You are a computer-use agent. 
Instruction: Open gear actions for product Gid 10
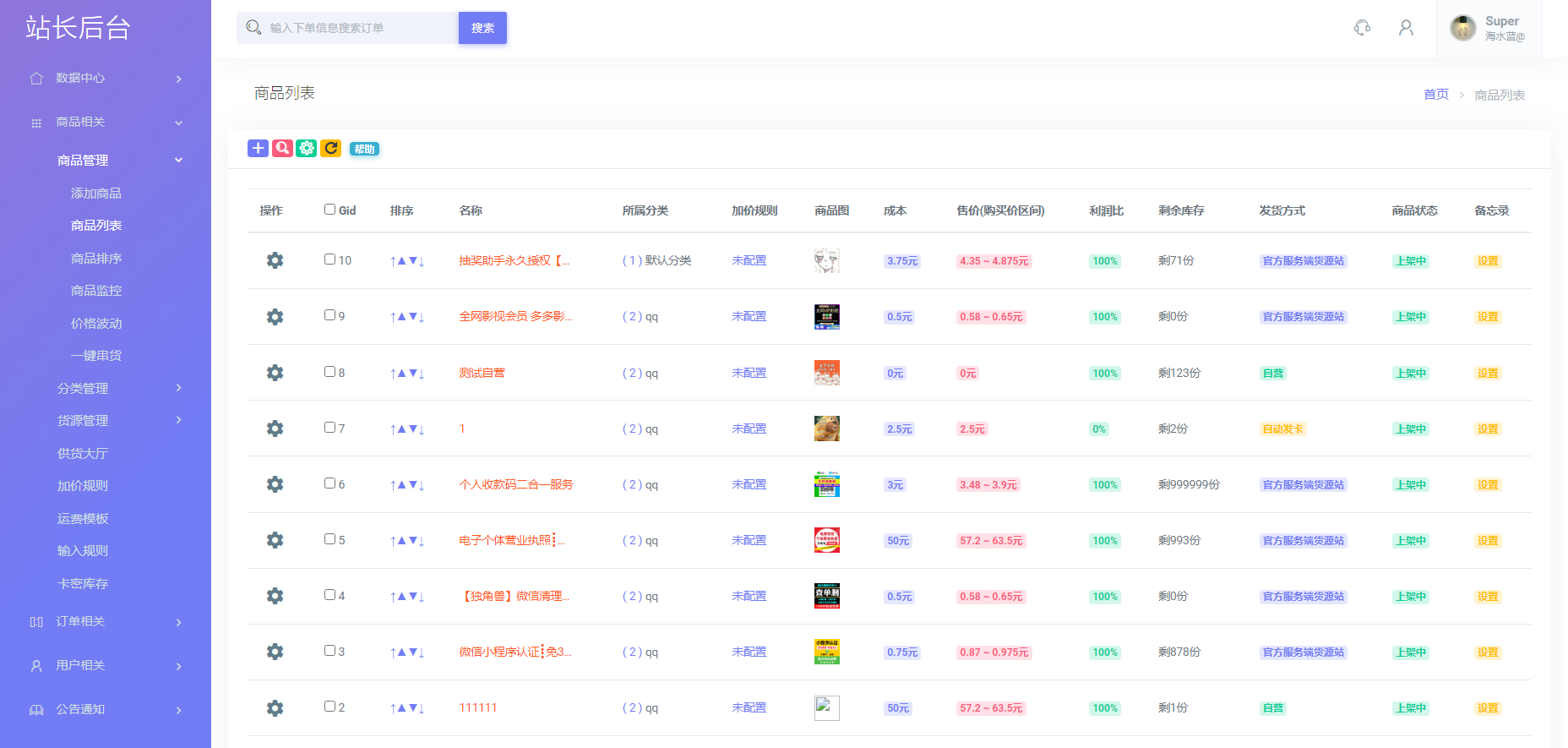coord(275,260)
